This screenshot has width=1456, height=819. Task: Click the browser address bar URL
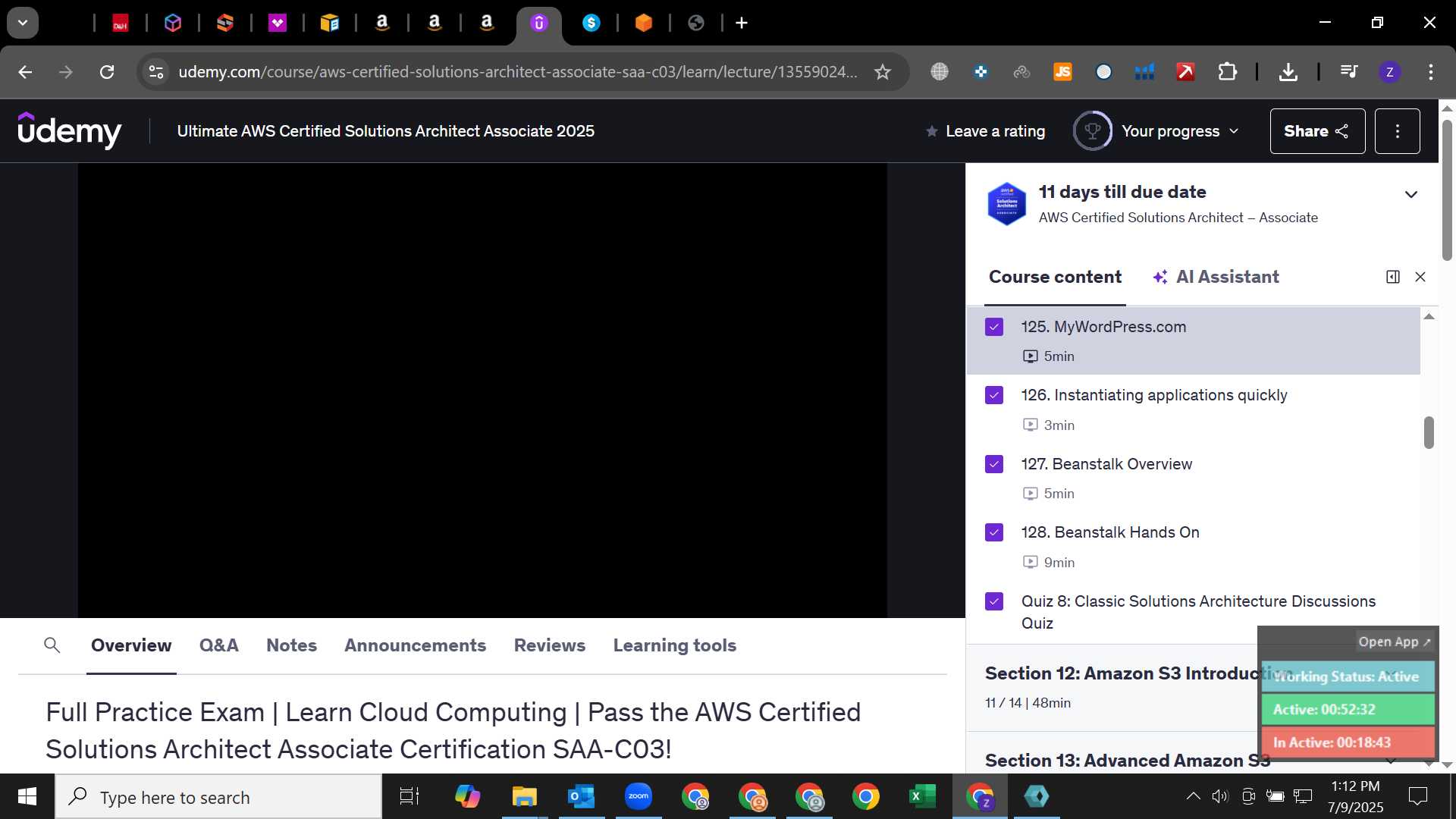[518, 72]
